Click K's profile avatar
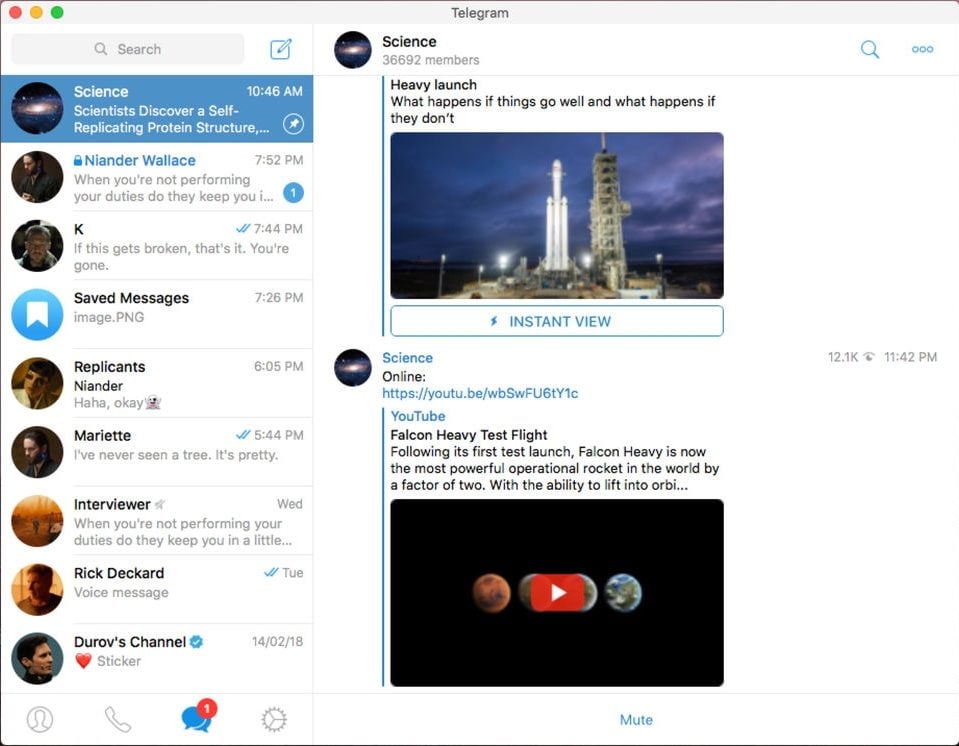 [x=37, y=246]
